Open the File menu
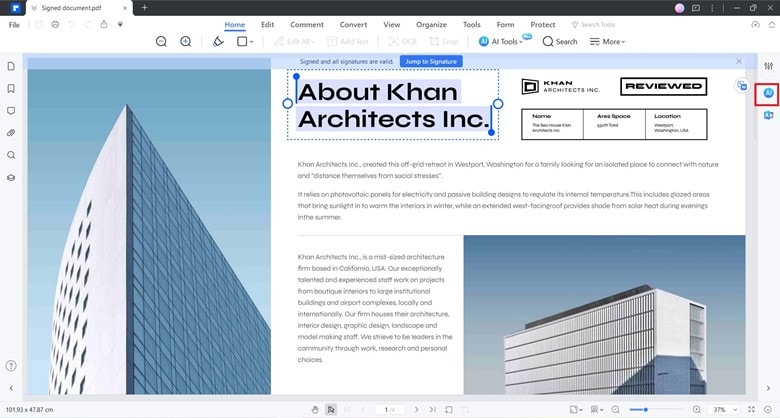Viewport: 780px width, 418px height. [14, 24]
